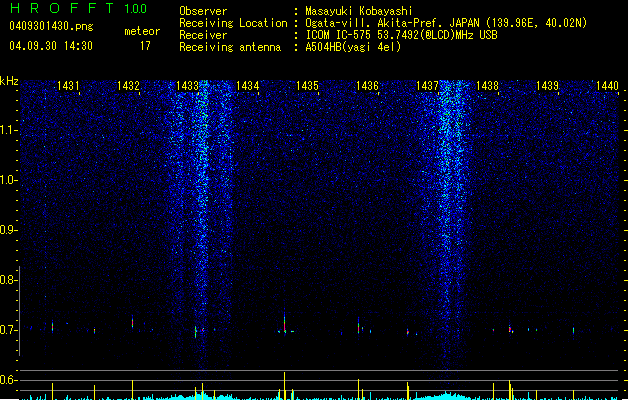Click the 0.7 frequency axis label
629x400 pixels.
[8, 330]
